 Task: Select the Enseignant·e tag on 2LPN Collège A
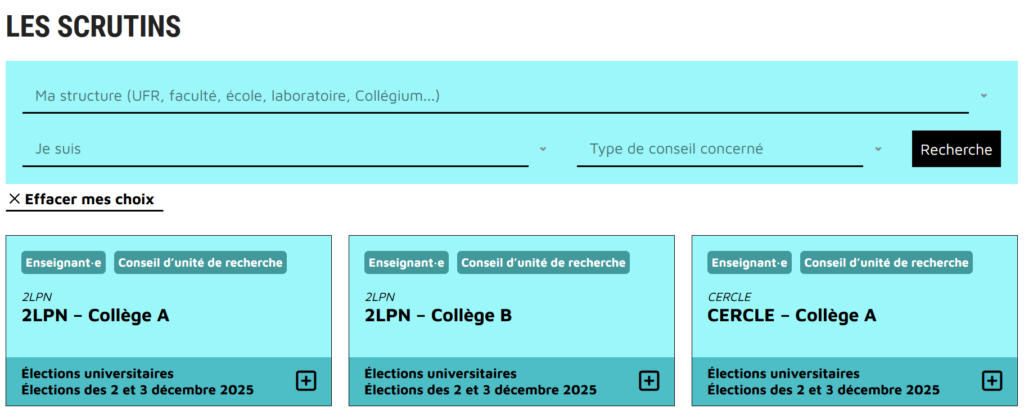64,263
